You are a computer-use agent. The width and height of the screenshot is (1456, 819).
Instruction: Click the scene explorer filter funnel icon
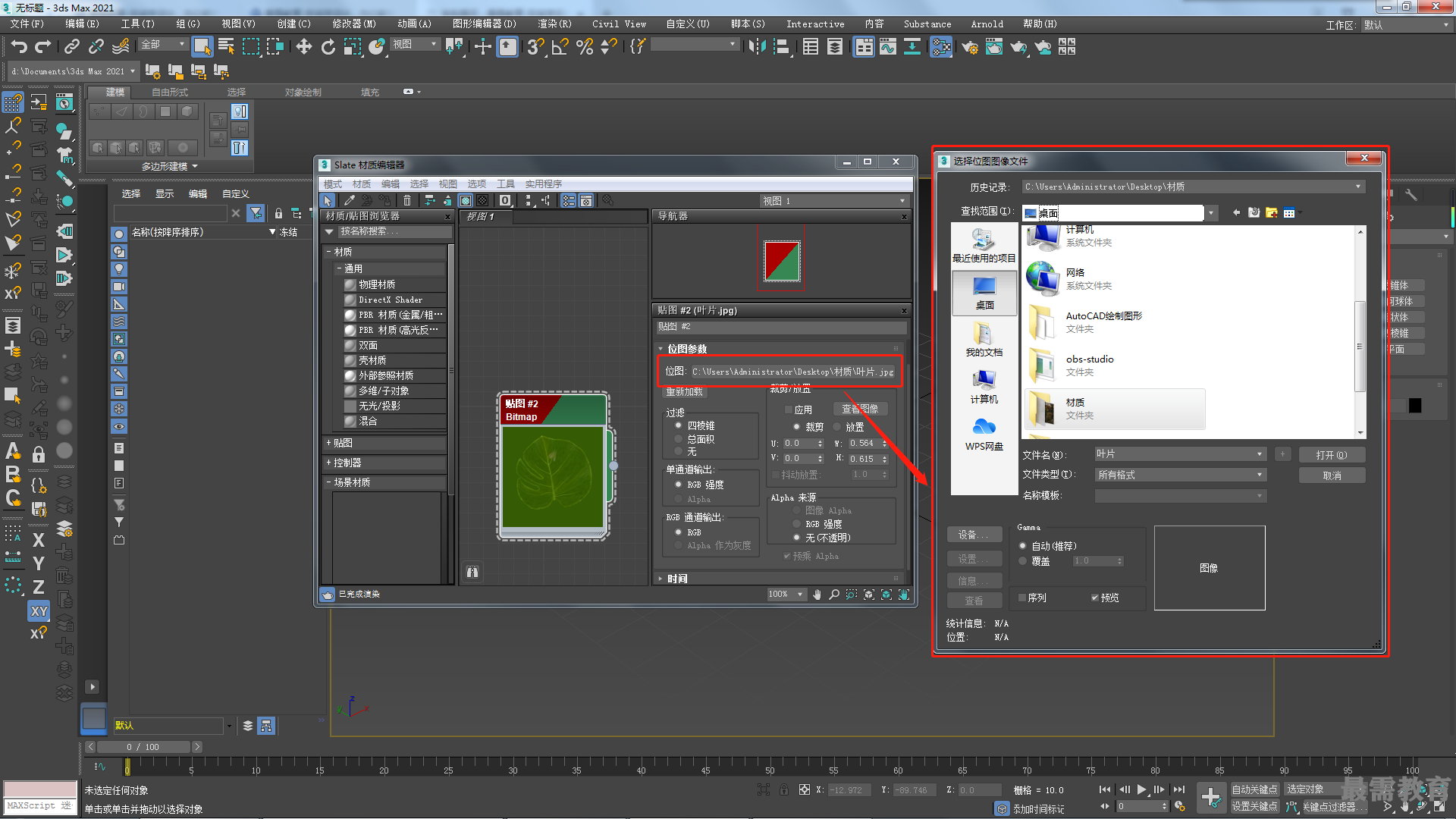(256, 213)
